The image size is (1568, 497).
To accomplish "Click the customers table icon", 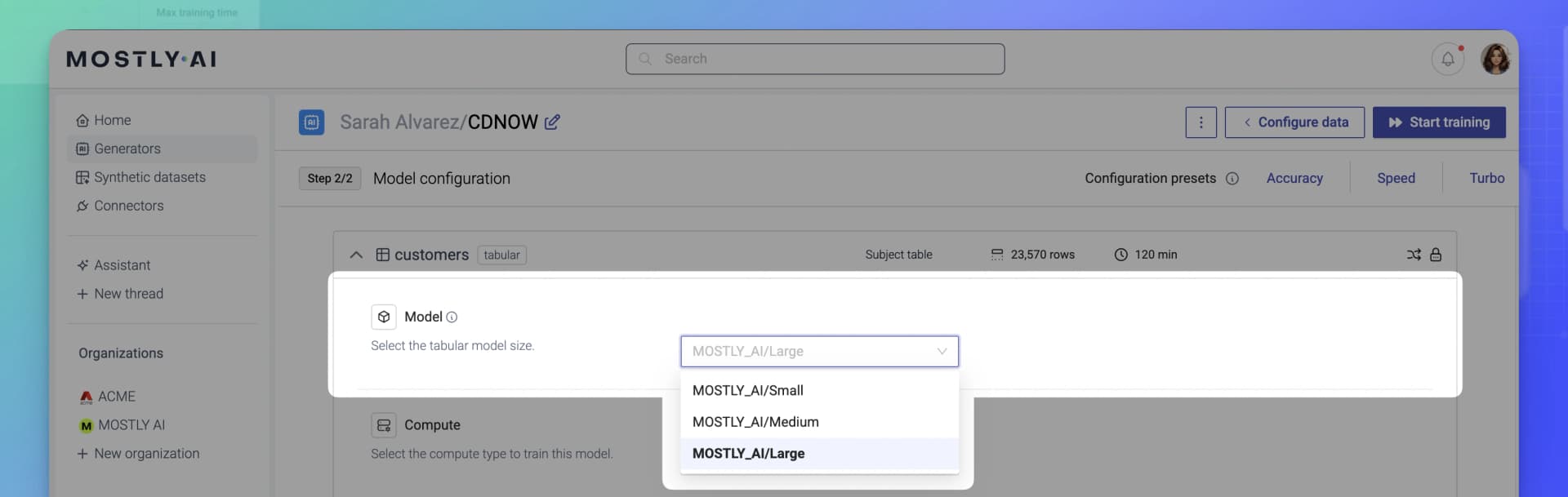I will 382,255.
